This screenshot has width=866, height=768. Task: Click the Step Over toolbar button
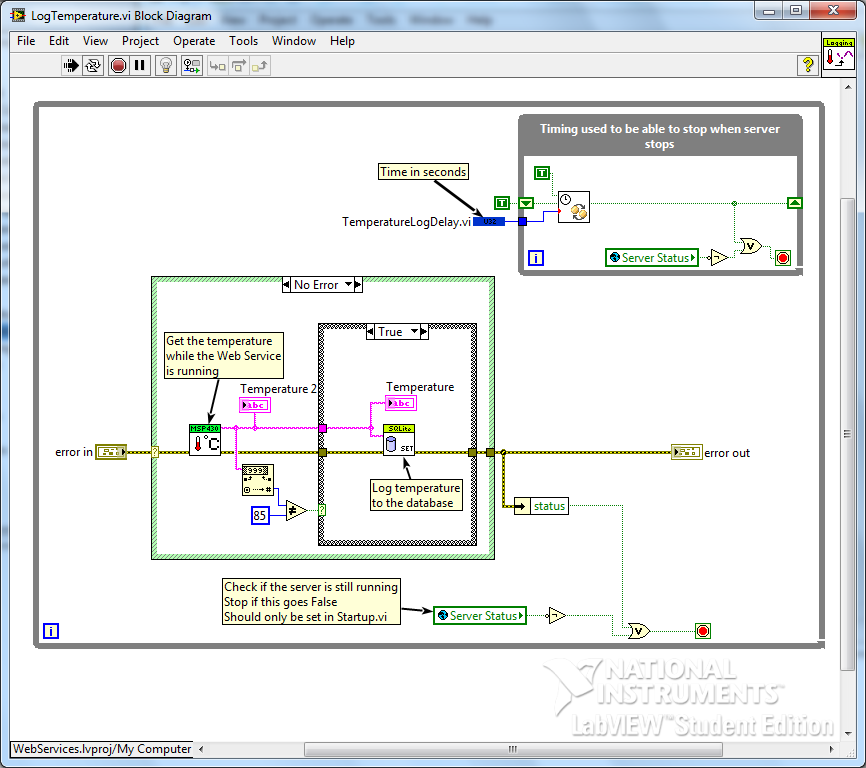[239, 66]
